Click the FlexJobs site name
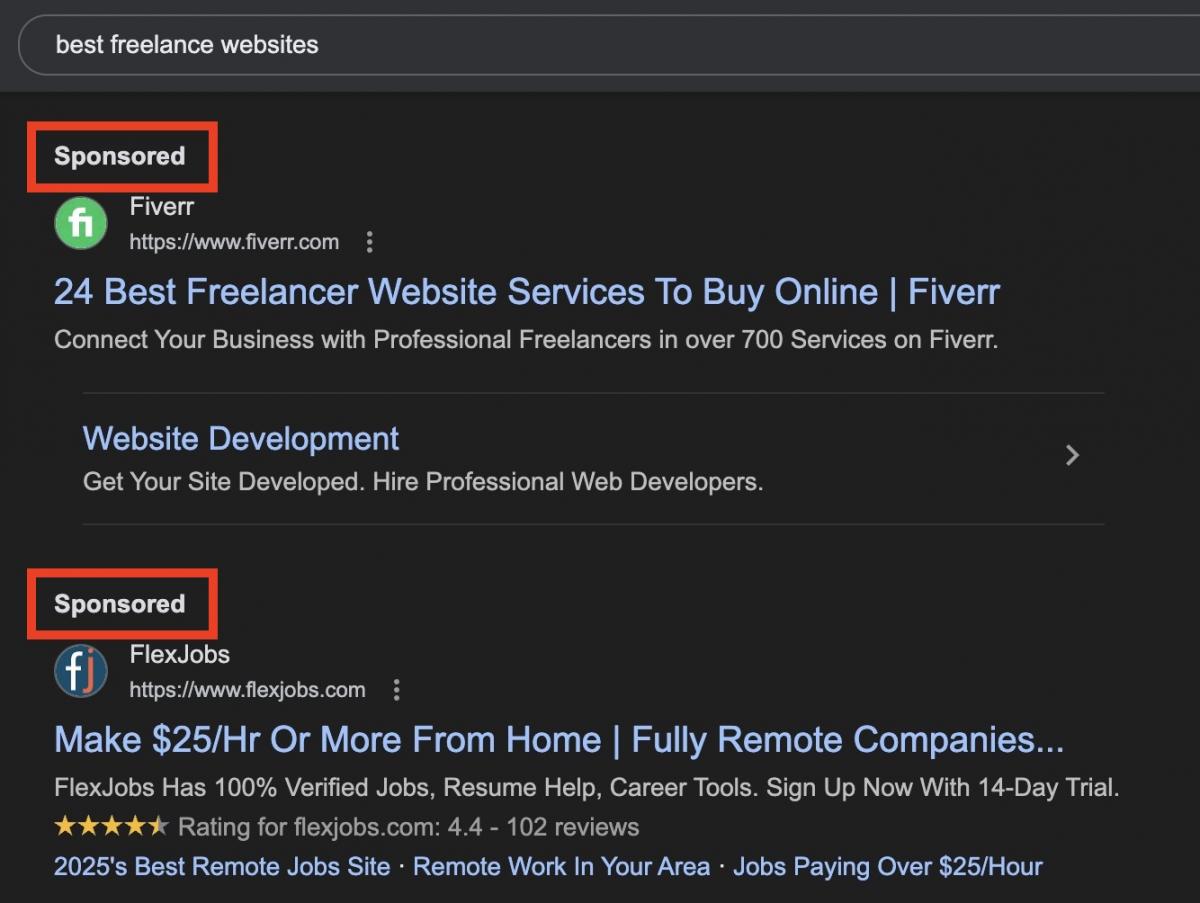Viewport: 1200px width, 903px height. 179,655
